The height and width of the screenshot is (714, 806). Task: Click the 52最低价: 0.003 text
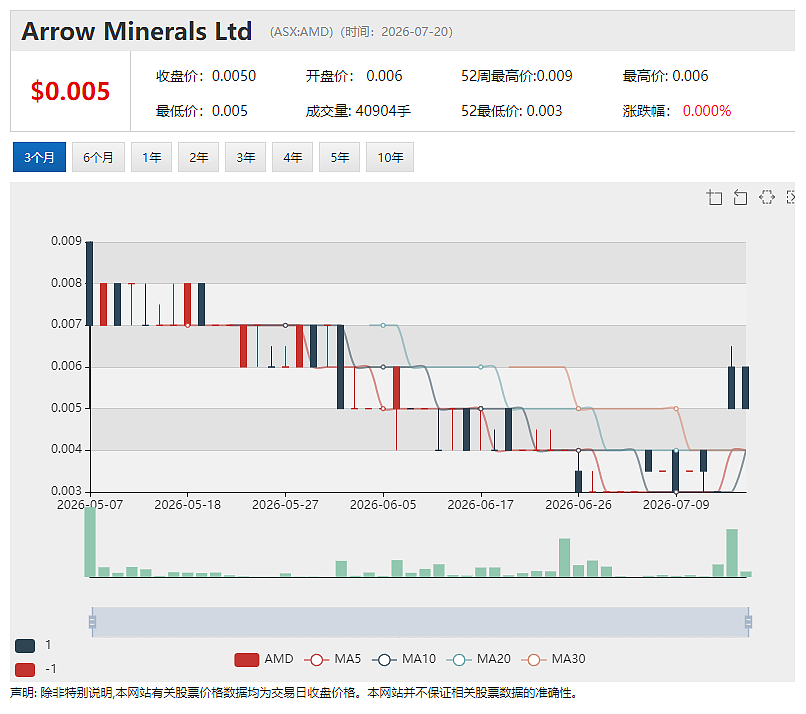(x=511, y=111)
